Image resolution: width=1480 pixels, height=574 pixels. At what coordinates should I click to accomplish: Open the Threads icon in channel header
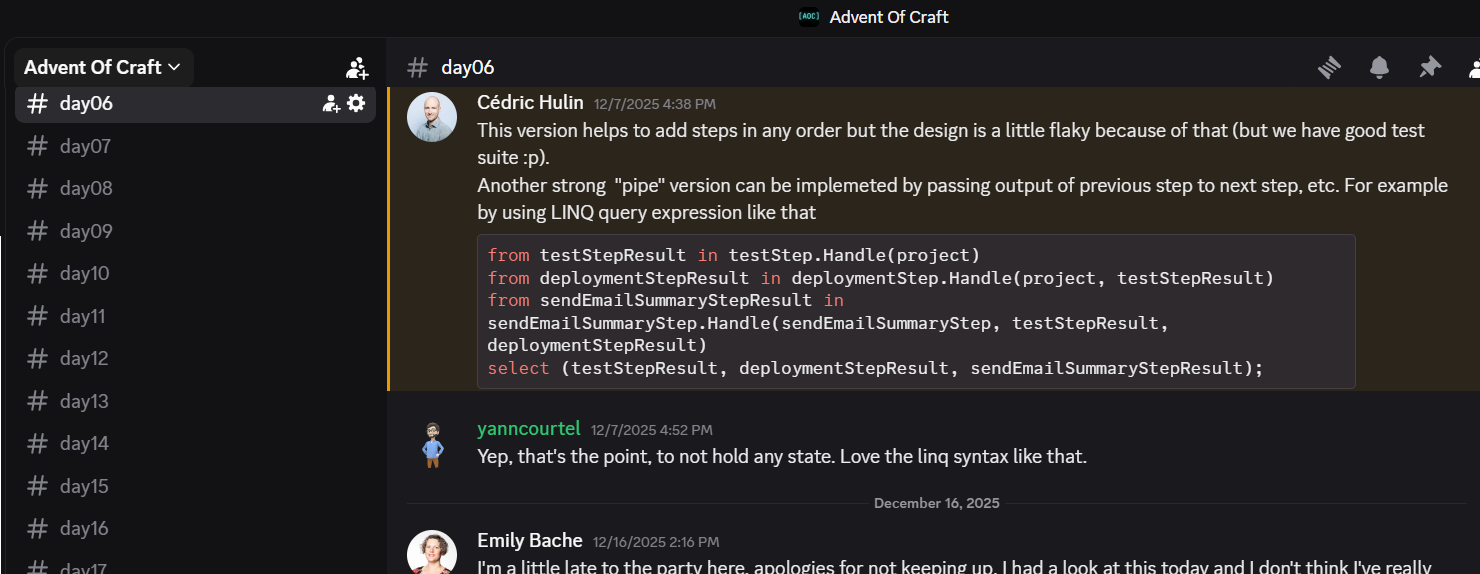(x=1328, y=67)
